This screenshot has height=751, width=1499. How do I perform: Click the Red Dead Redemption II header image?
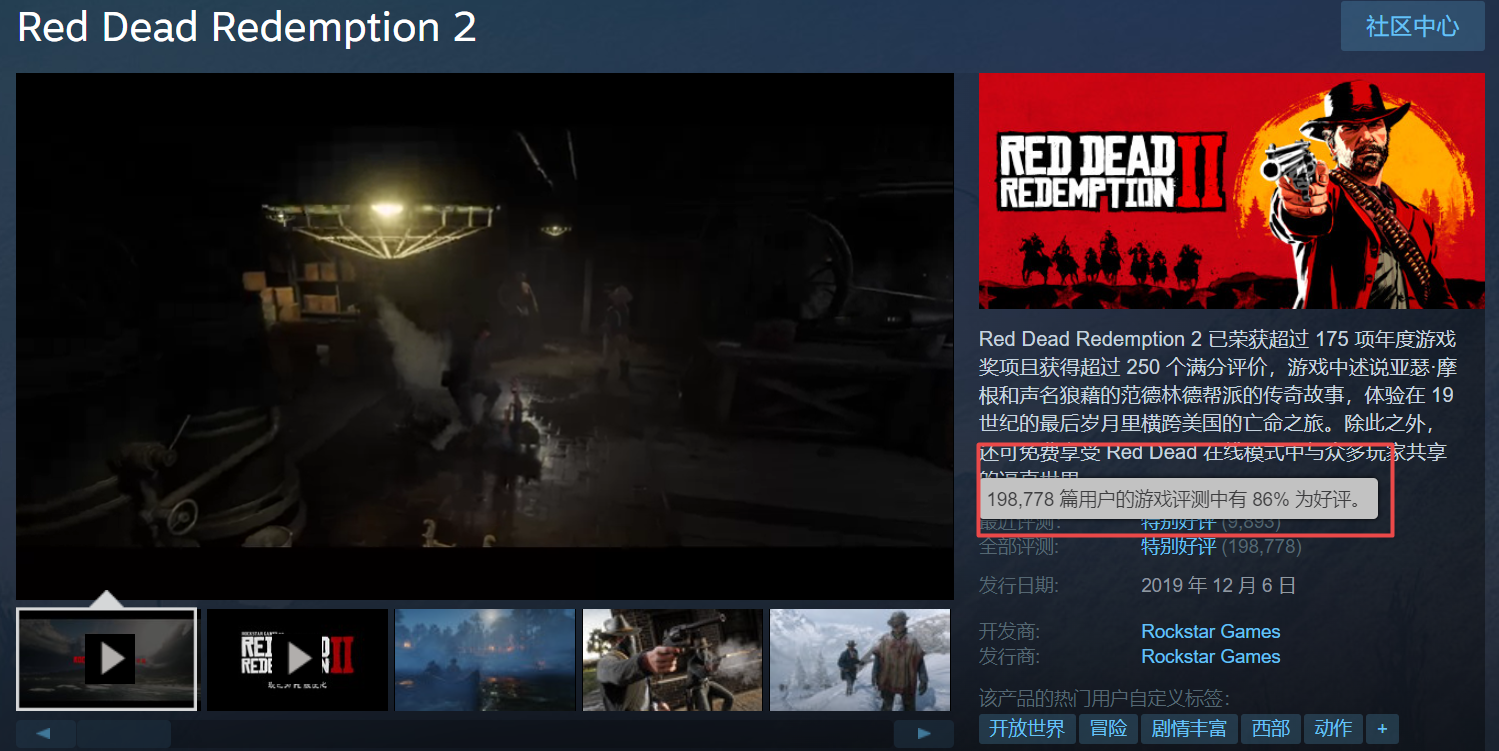pyautogui.click(x=1231, y=191)
